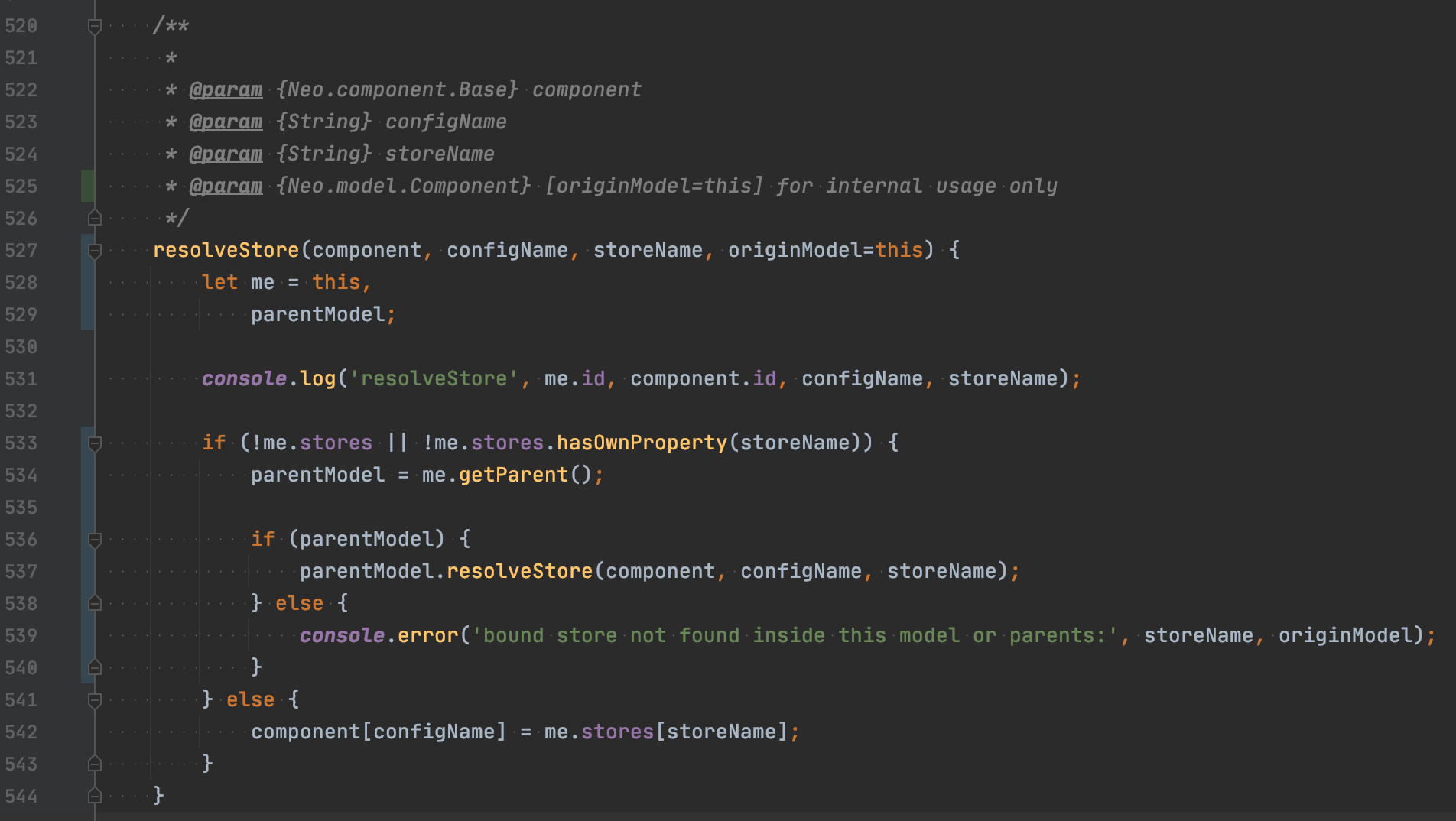Click the fold end marker on line 543

[x=95, y=764]
